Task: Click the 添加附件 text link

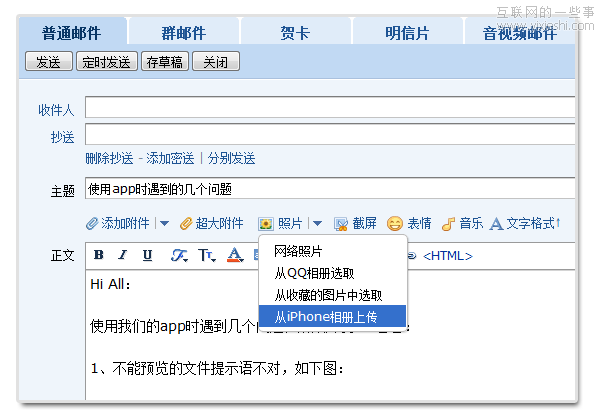Action: point(125,223)
